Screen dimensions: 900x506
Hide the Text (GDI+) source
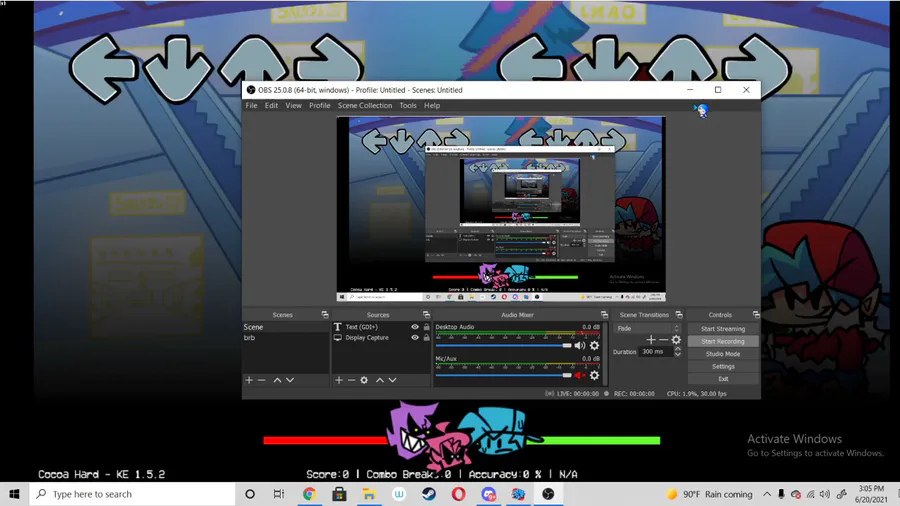(x=414, y=327)
